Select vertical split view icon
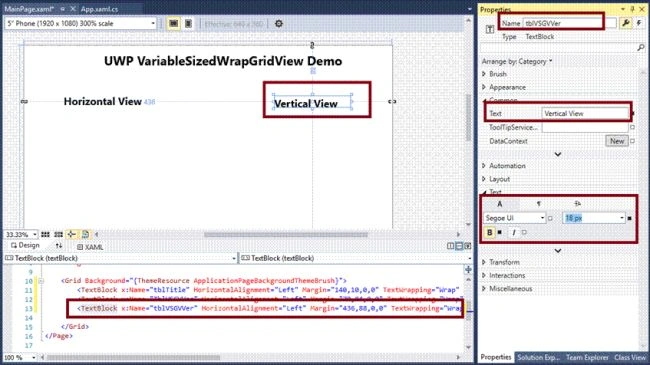The width and height of the screenshot is (650, 365). (451, 246)
